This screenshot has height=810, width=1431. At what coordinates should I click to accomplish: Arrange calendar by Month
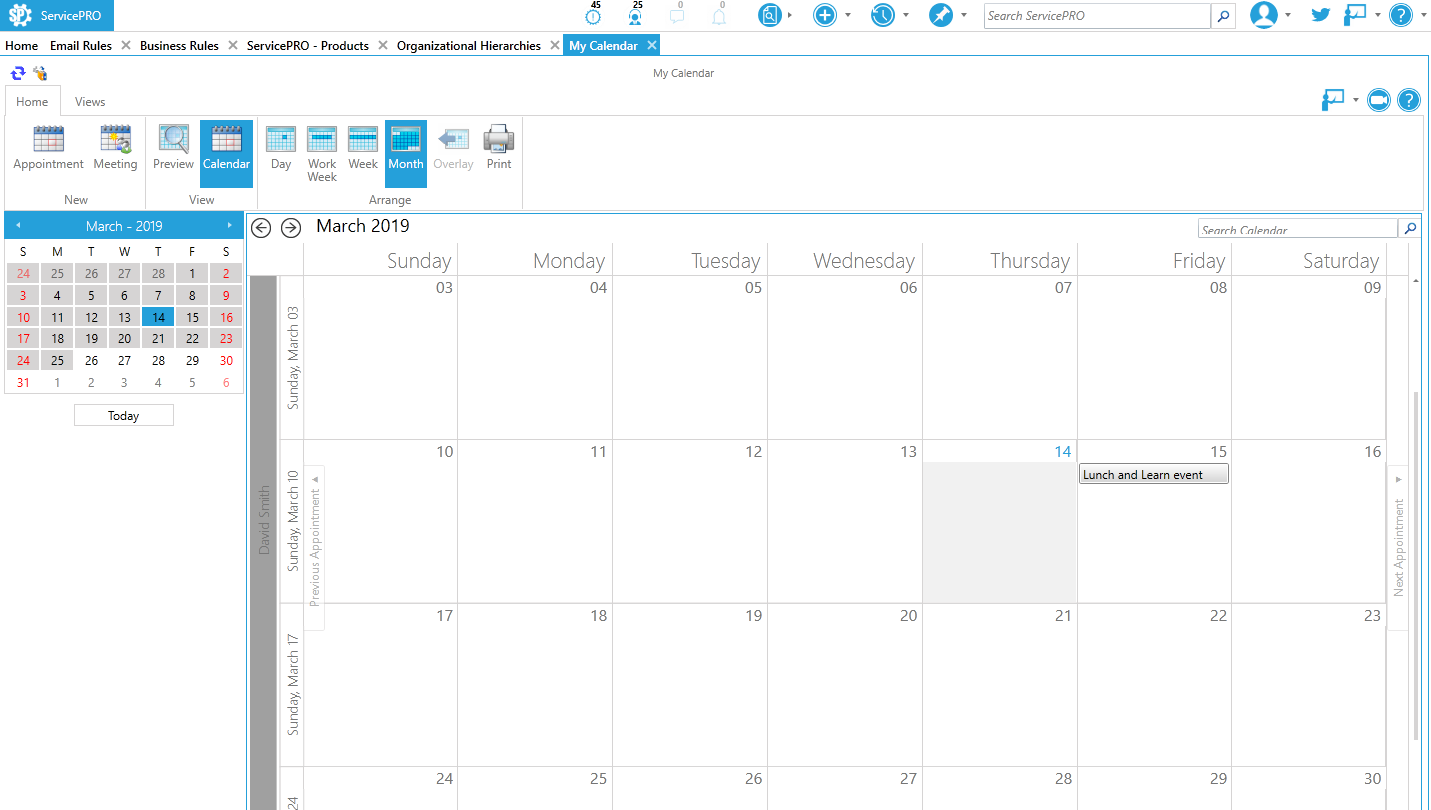tap(406, 154)
